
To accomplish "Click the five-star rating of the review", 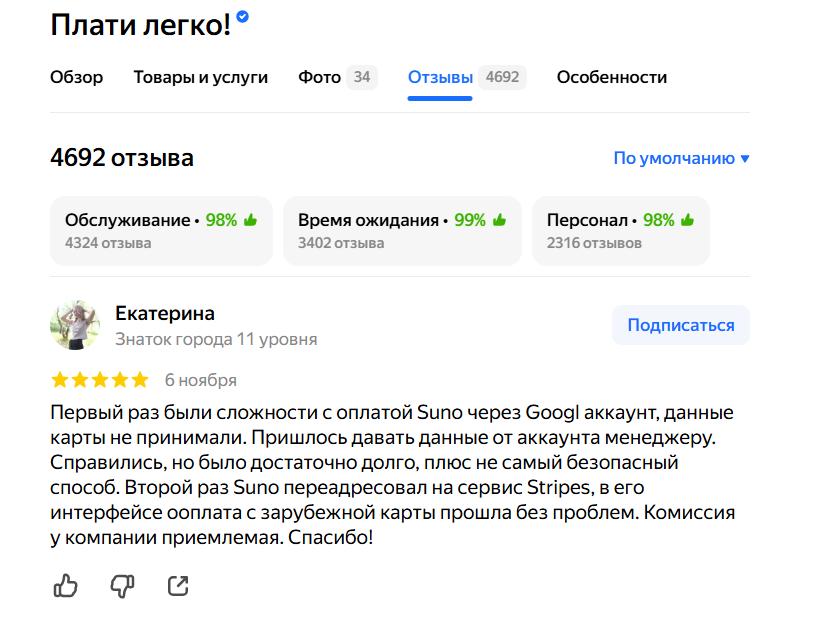I will [x=99, y=380].
